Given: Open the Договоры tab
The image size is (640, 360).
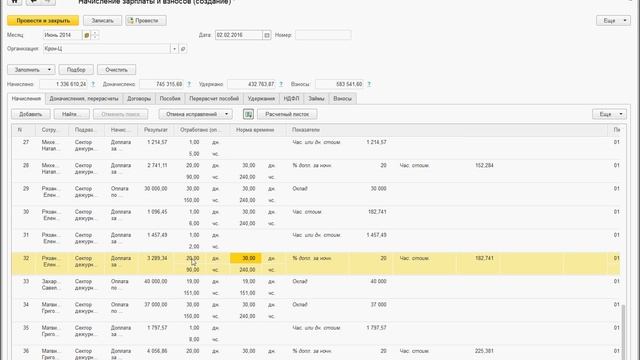Looking at the screenshot, I should point(139,99).
